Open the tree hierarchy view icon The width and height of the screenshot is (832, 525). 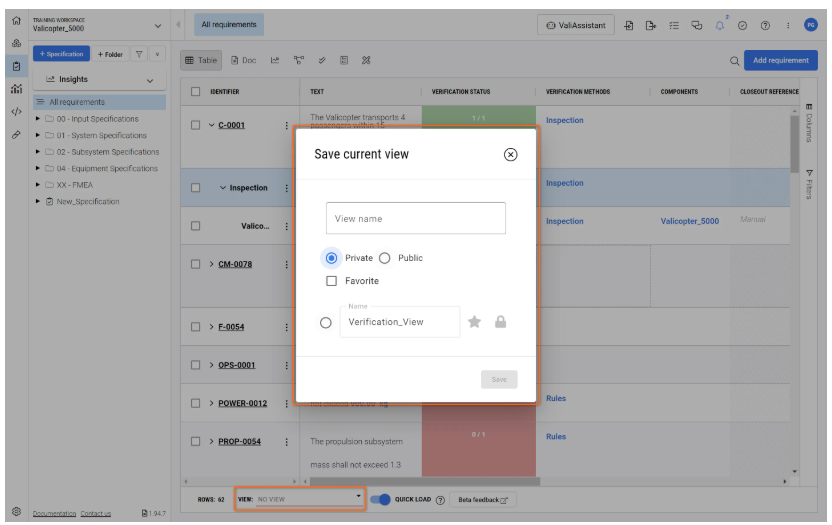coord(299,61)
